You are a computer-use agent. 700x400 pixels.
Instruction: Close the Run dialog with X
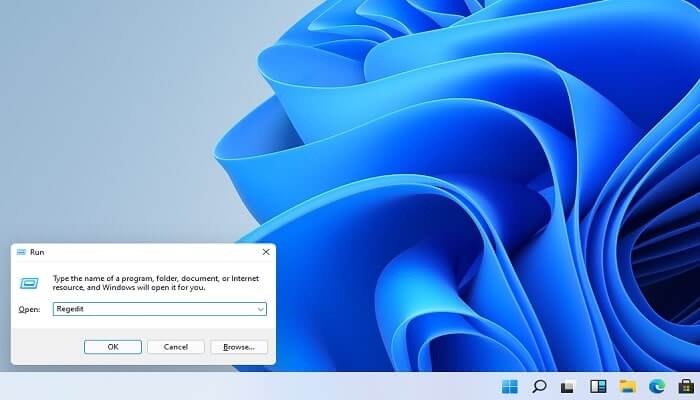pyautogui.click(x=265, y=253)
